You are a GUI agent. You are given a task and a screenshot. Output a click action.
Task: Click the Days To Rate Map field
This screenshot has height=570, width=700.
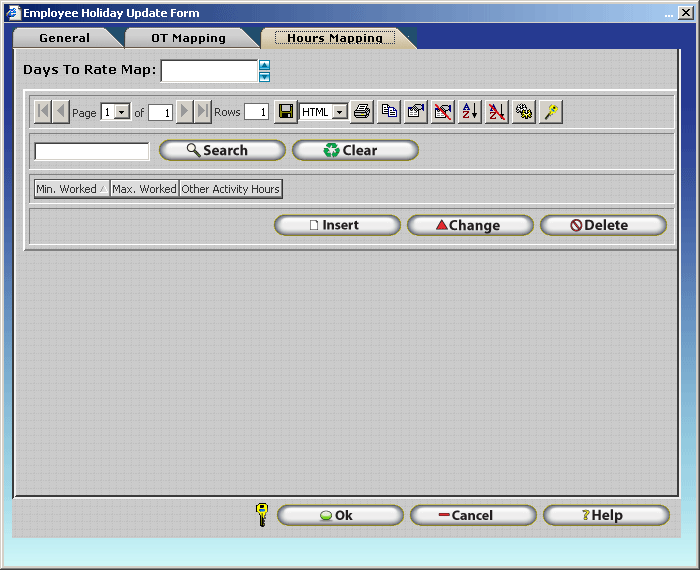209,71
